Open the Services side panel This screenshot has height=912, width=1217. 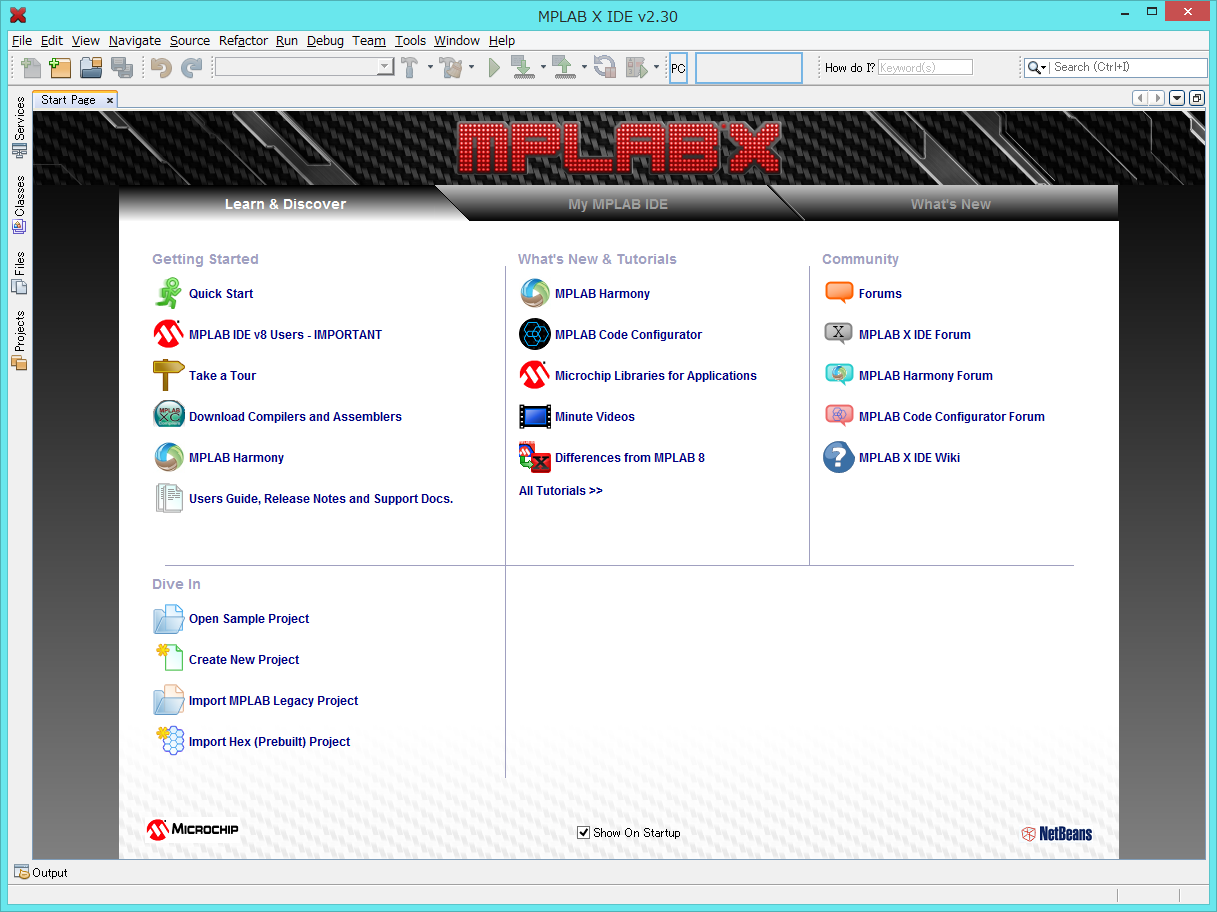(19, 127)
